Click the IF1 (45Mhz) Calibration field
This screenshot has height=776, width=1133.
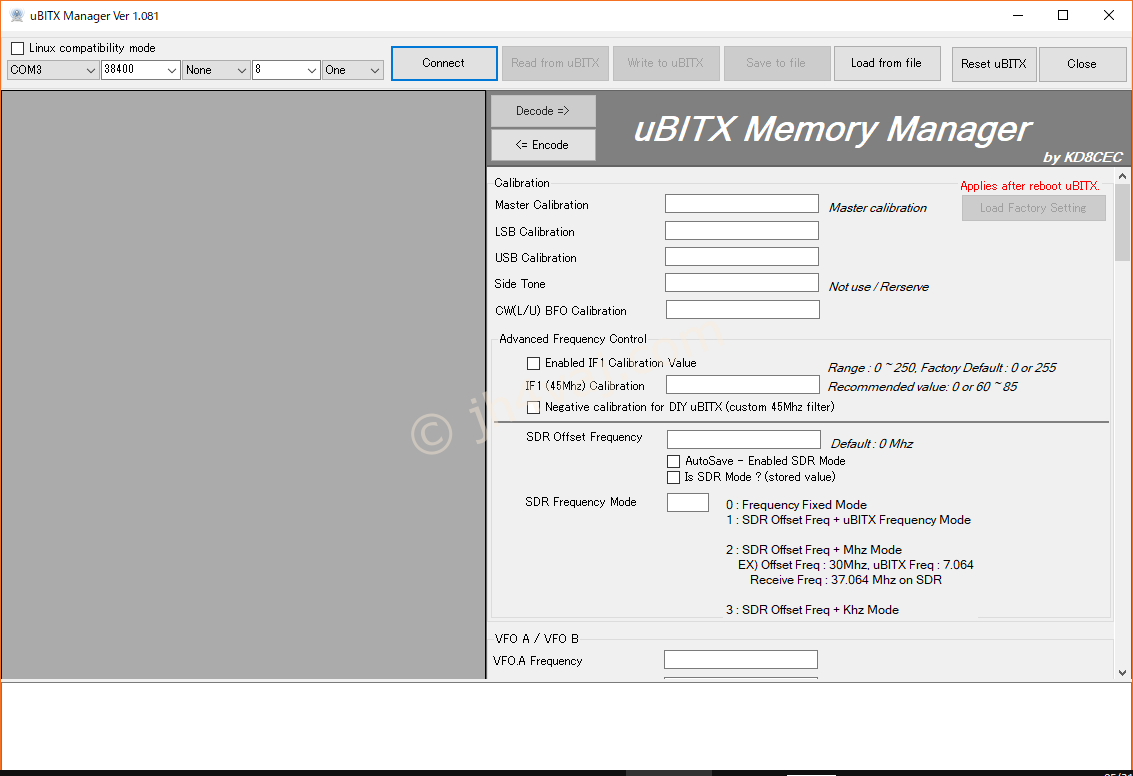pyautogui.click(x=742, y=384)
